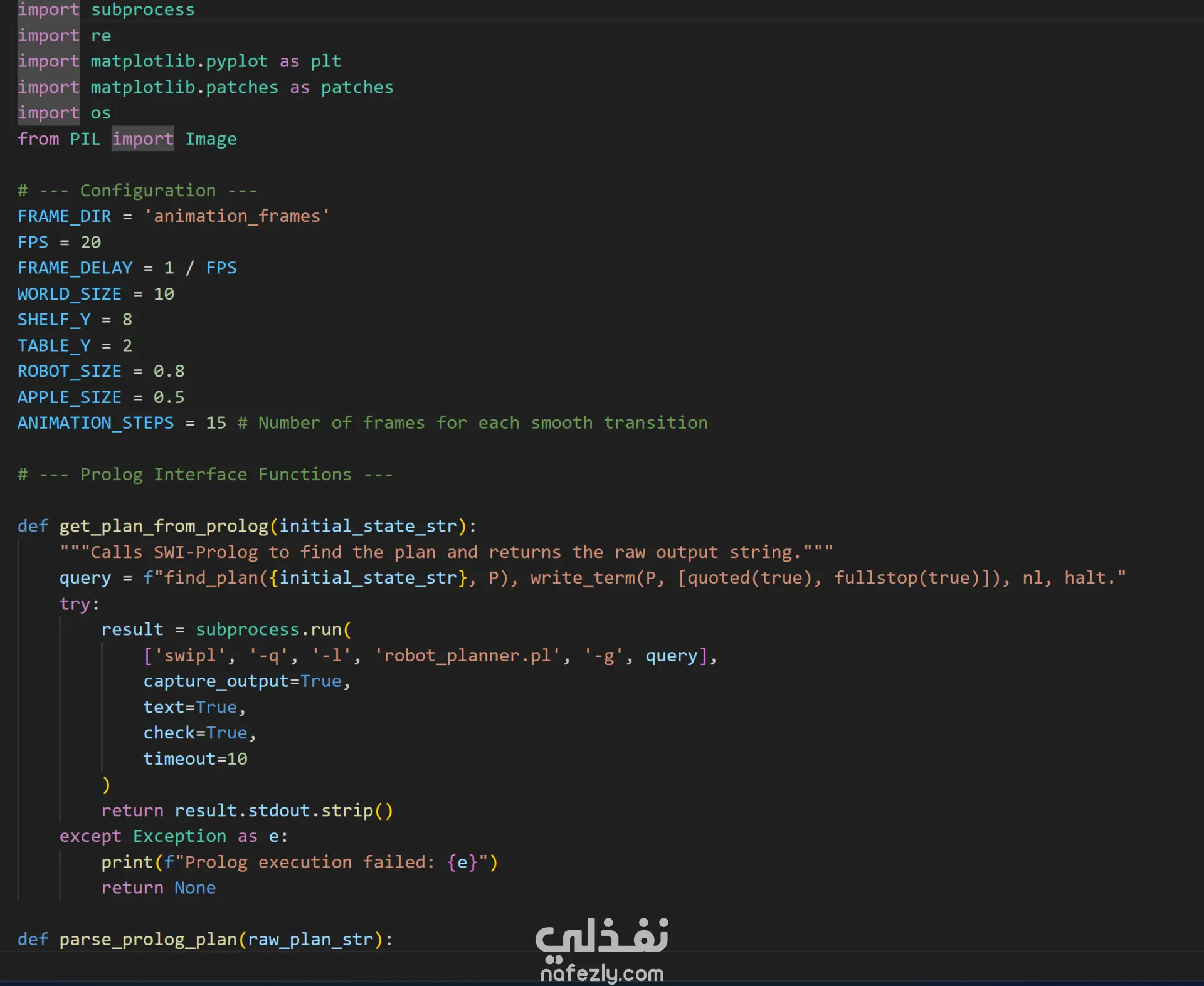Viewport: 1204px width, 986px height.
Task: Click the ANIMATION_STEPS constant name
Action: pyautogui.click(x=95, y=423)
